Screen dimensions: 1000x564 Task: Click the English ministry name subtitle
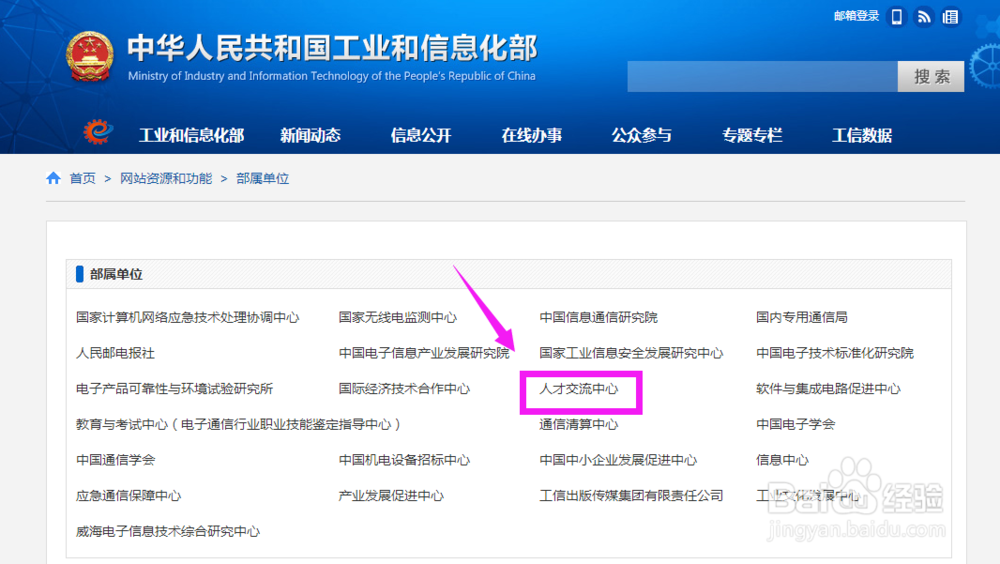pos(332,76)
